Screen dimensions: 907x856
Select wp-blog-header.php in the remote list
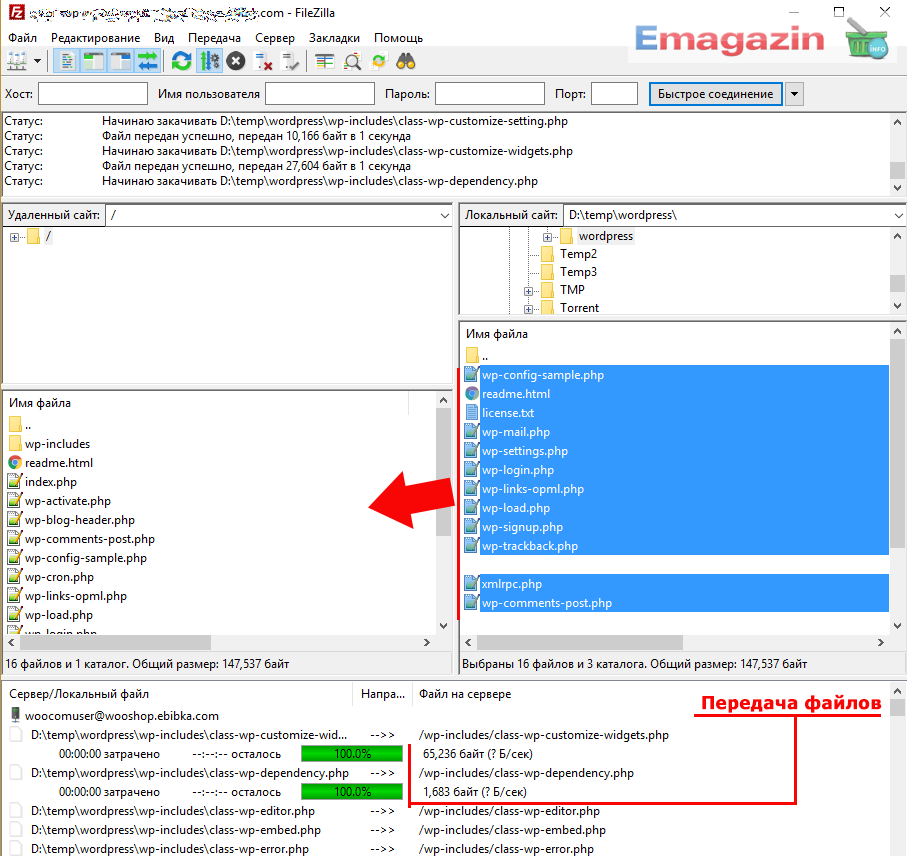pyautogui.click(x=79, y=520)
